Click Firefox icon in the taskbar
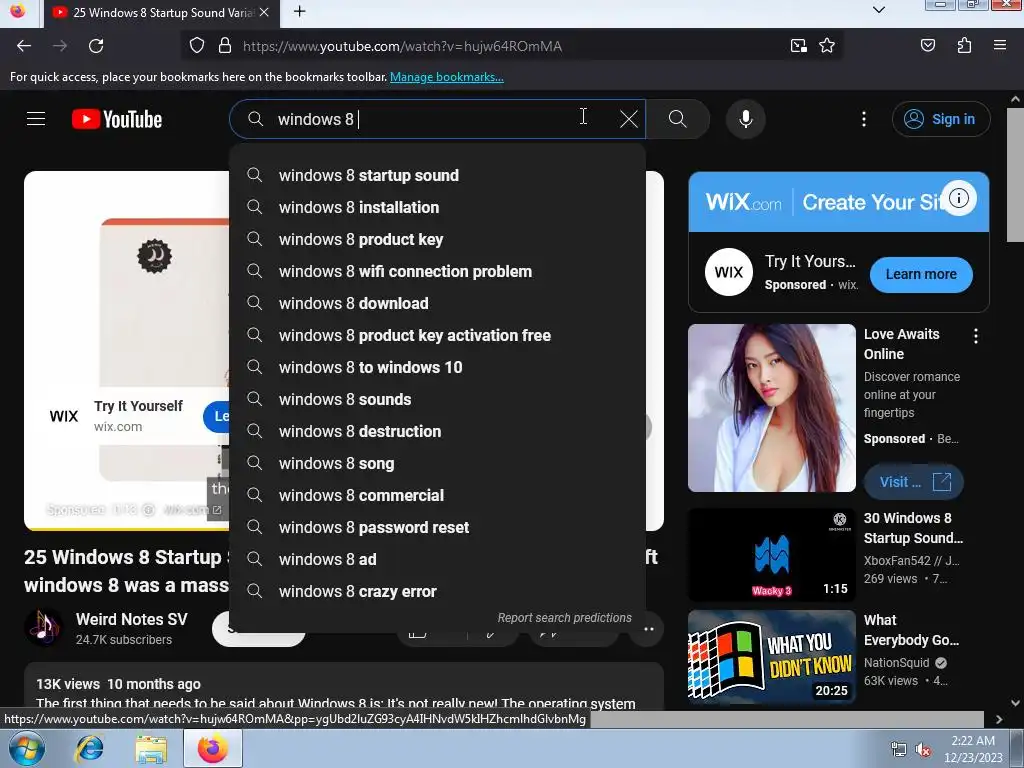This screenshot has height=768, width=1024. [213, 748]
